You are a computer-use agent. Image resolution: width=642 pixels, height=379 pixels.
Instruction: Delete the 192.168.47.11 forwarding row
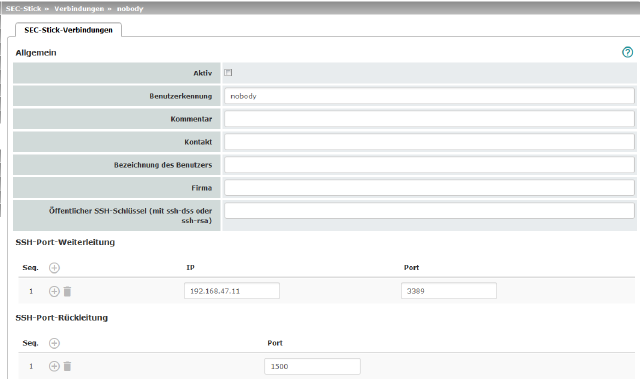coord(68,291)
